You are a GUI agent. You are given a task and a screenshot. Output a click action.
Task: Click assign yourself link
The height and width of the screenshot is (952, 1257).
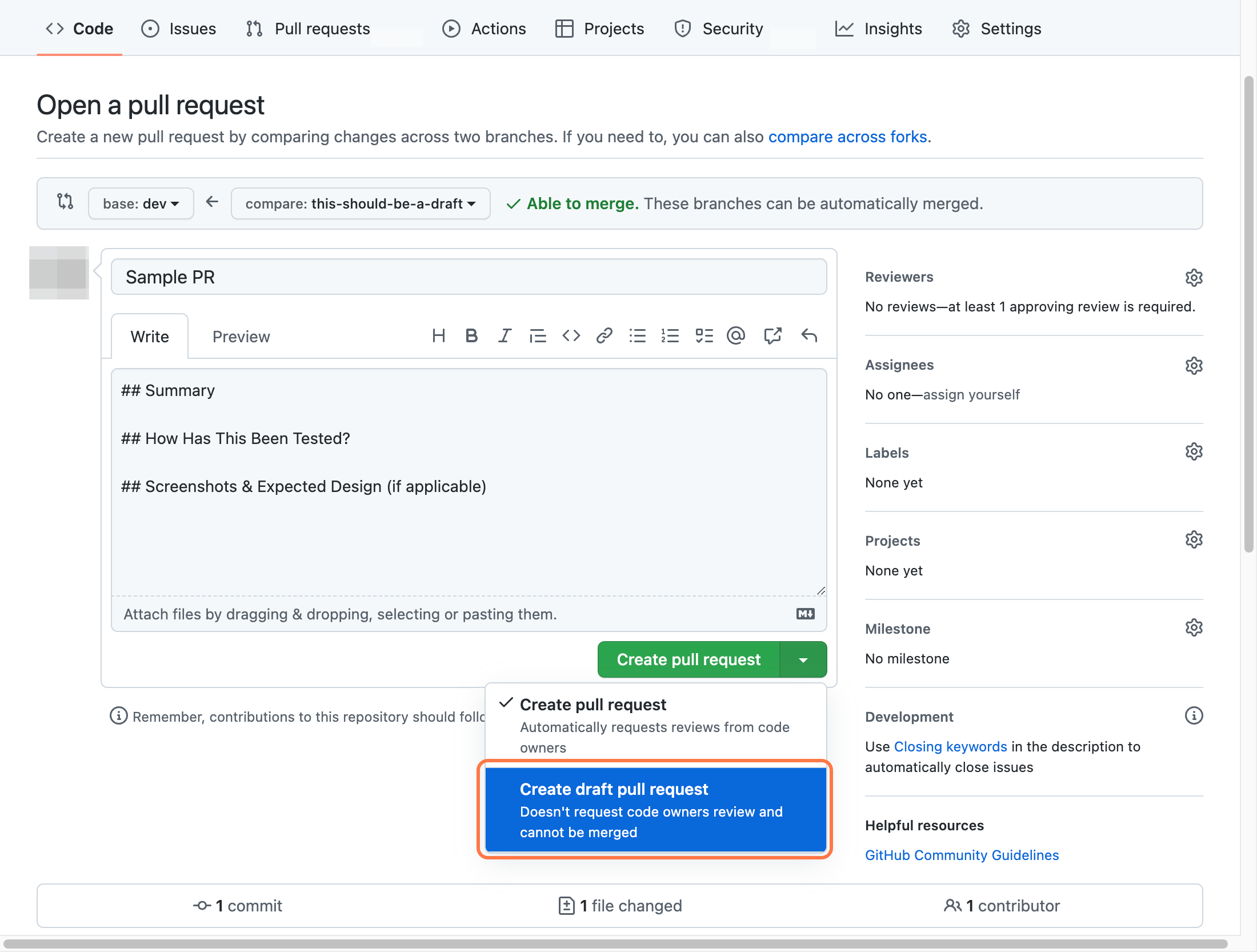971,395
